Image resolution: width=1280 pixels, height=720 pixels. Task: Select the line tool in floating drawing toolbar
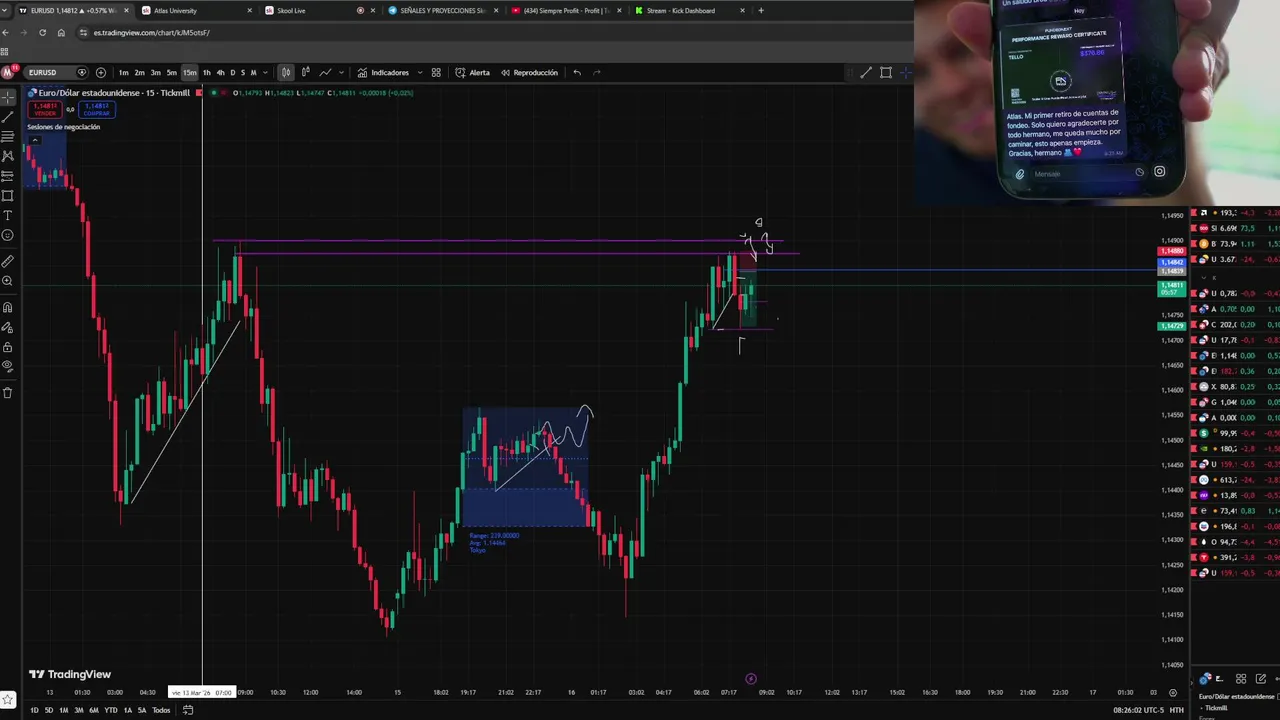coord(866,72)
